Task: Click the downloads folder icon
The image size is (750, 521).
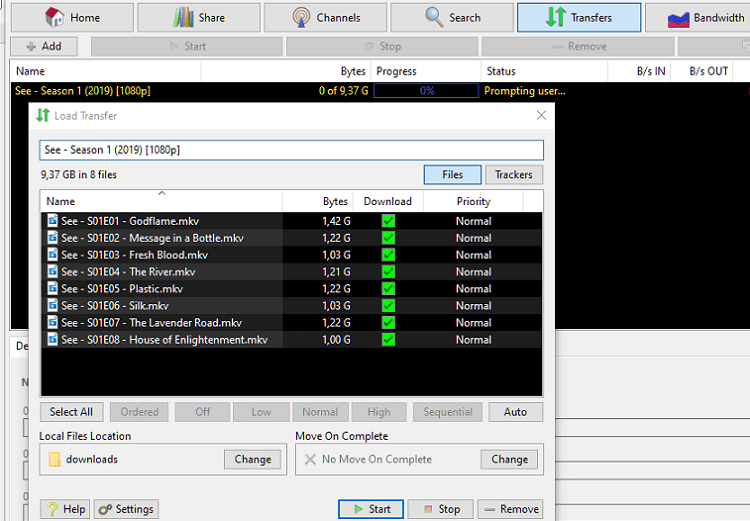Action: coord(55,459)
